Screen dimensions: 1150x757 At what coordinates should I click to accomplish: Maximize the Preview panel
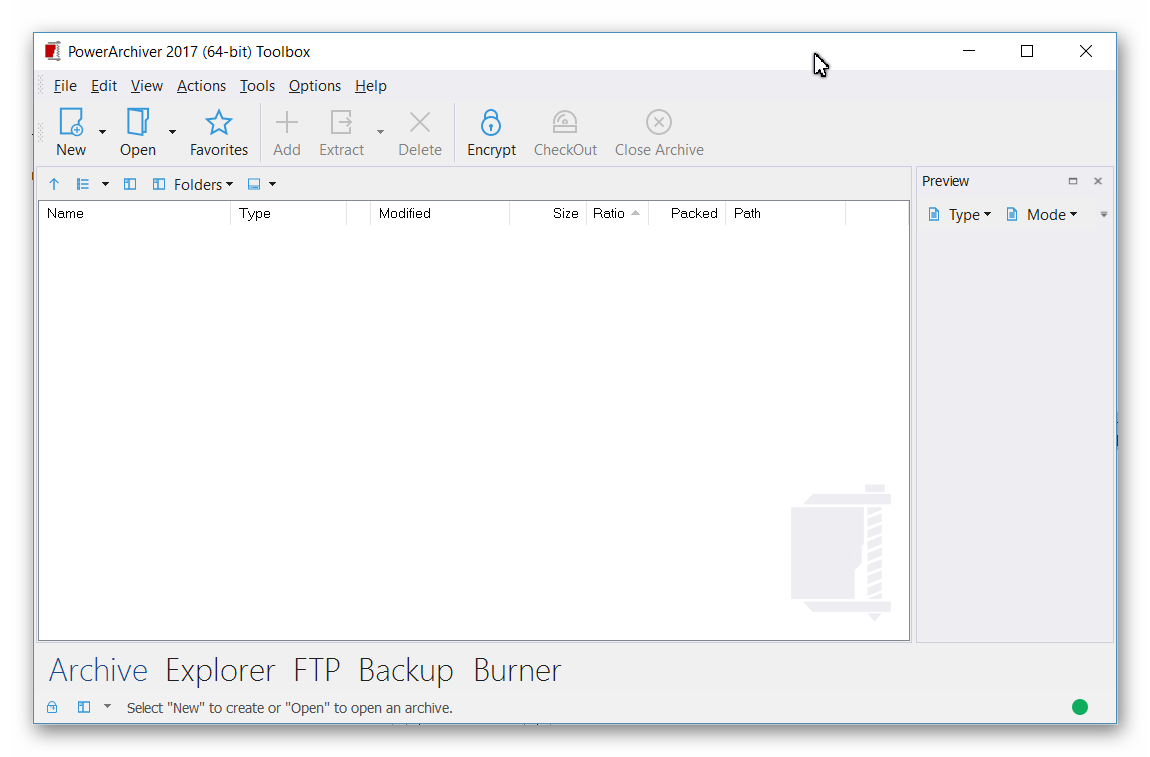1073,181
